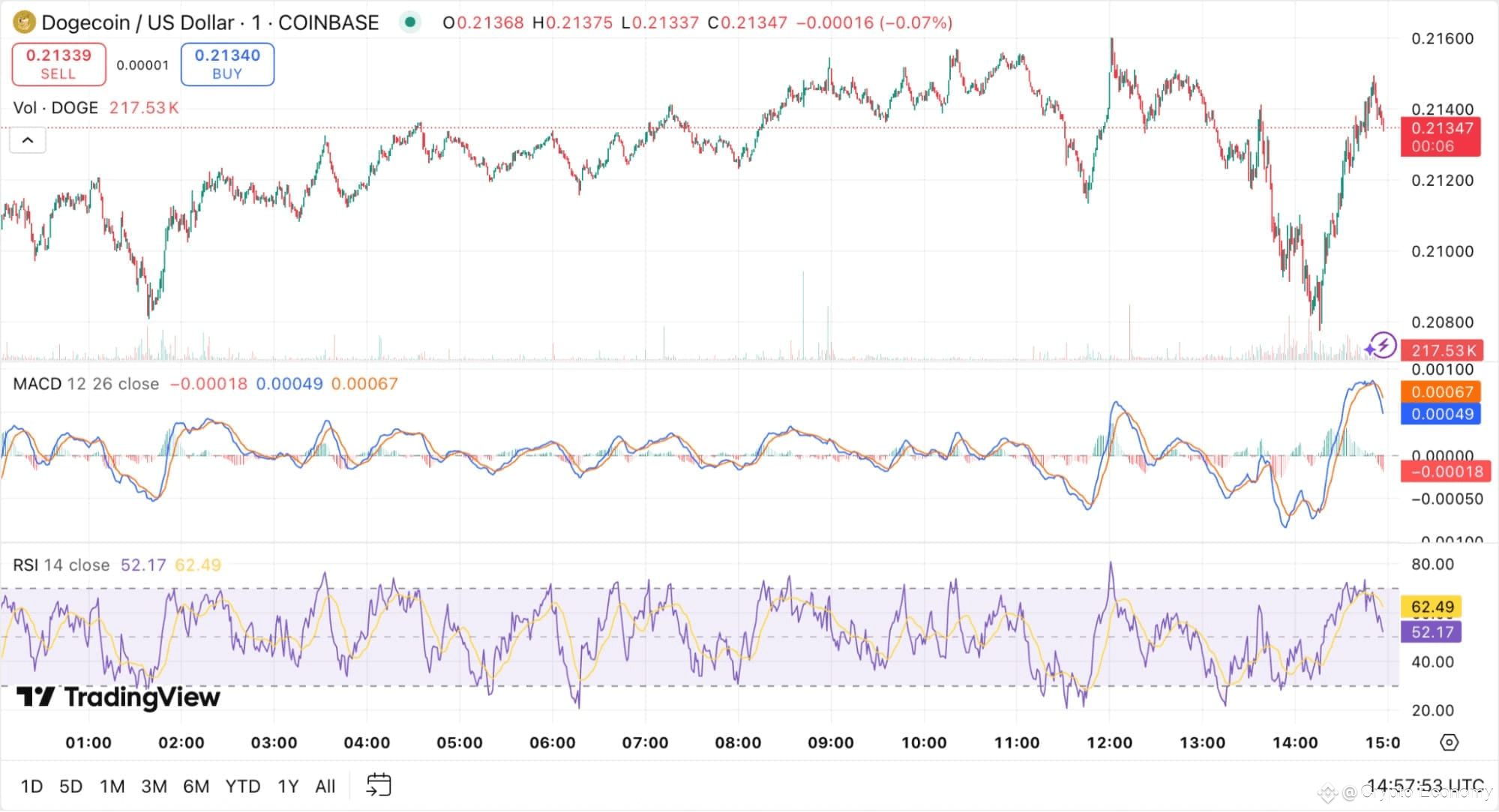This screenshot has height=812, width=1499.
Task: Click the open price value O0.21368
Action: [x=483, y=22]
